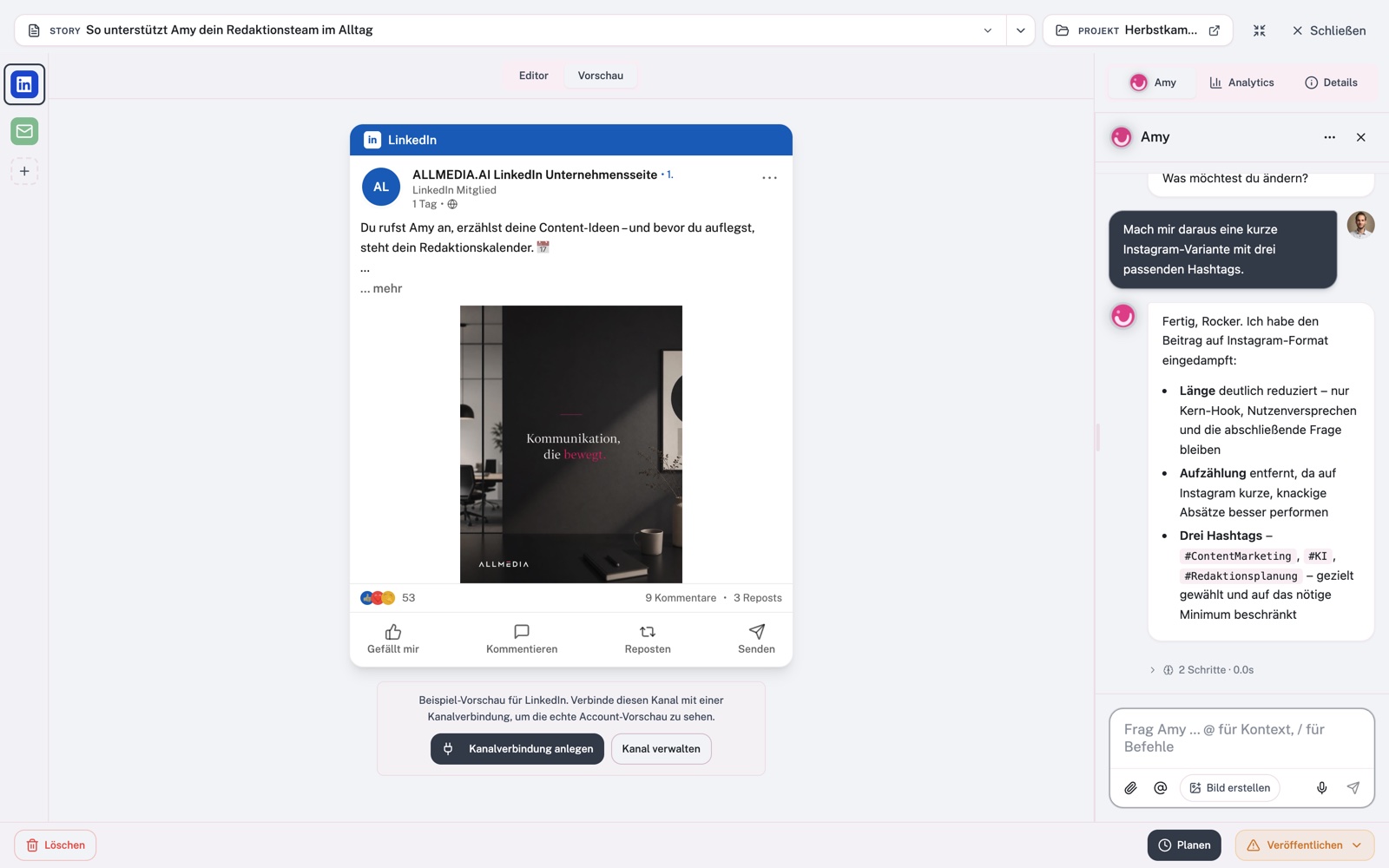1389x868 pixels.
Task: Send message with paper plane icon
Action: coord(1353,788)
